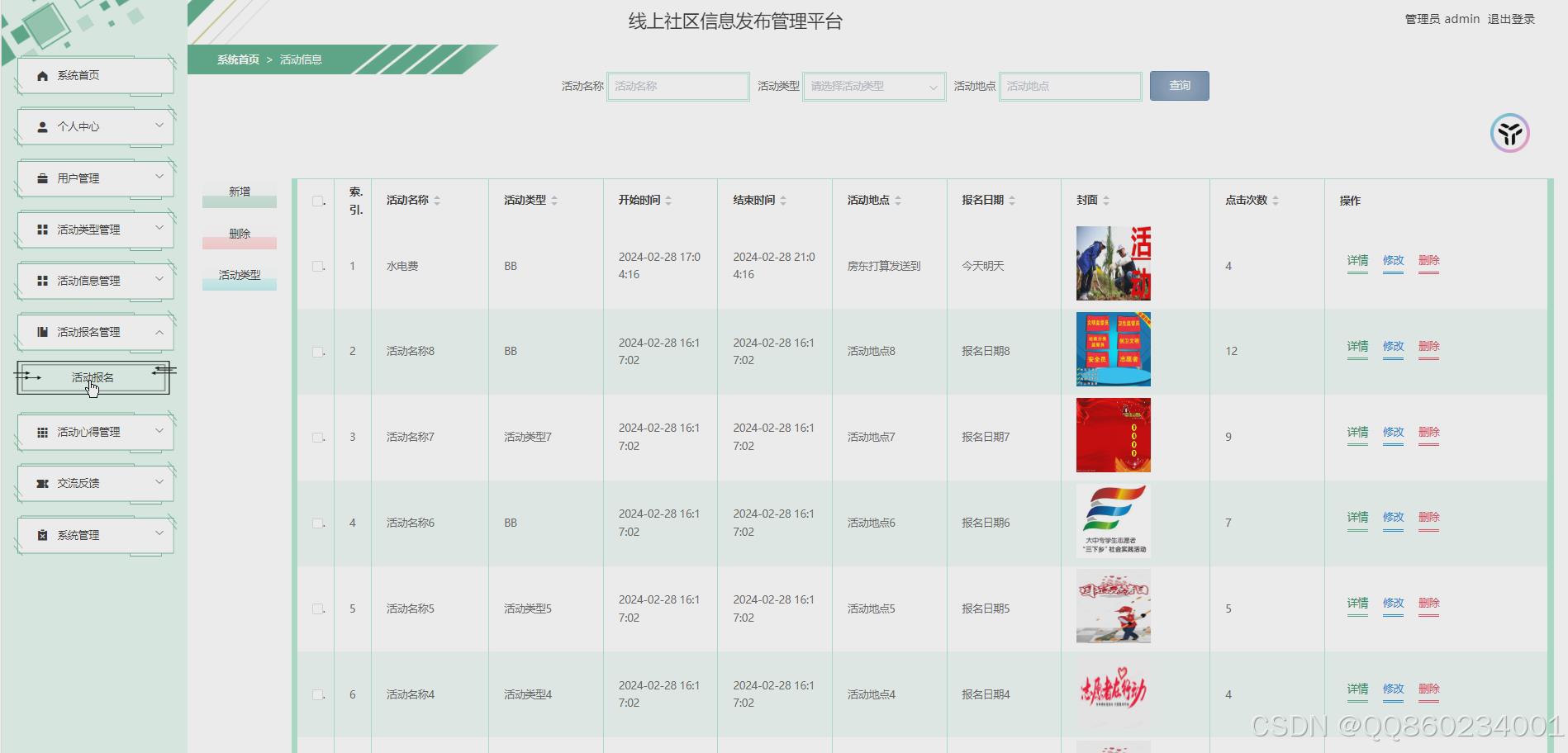Open 详情 for 水电费 row
1568x753 pixels.
click(1357, 261)
